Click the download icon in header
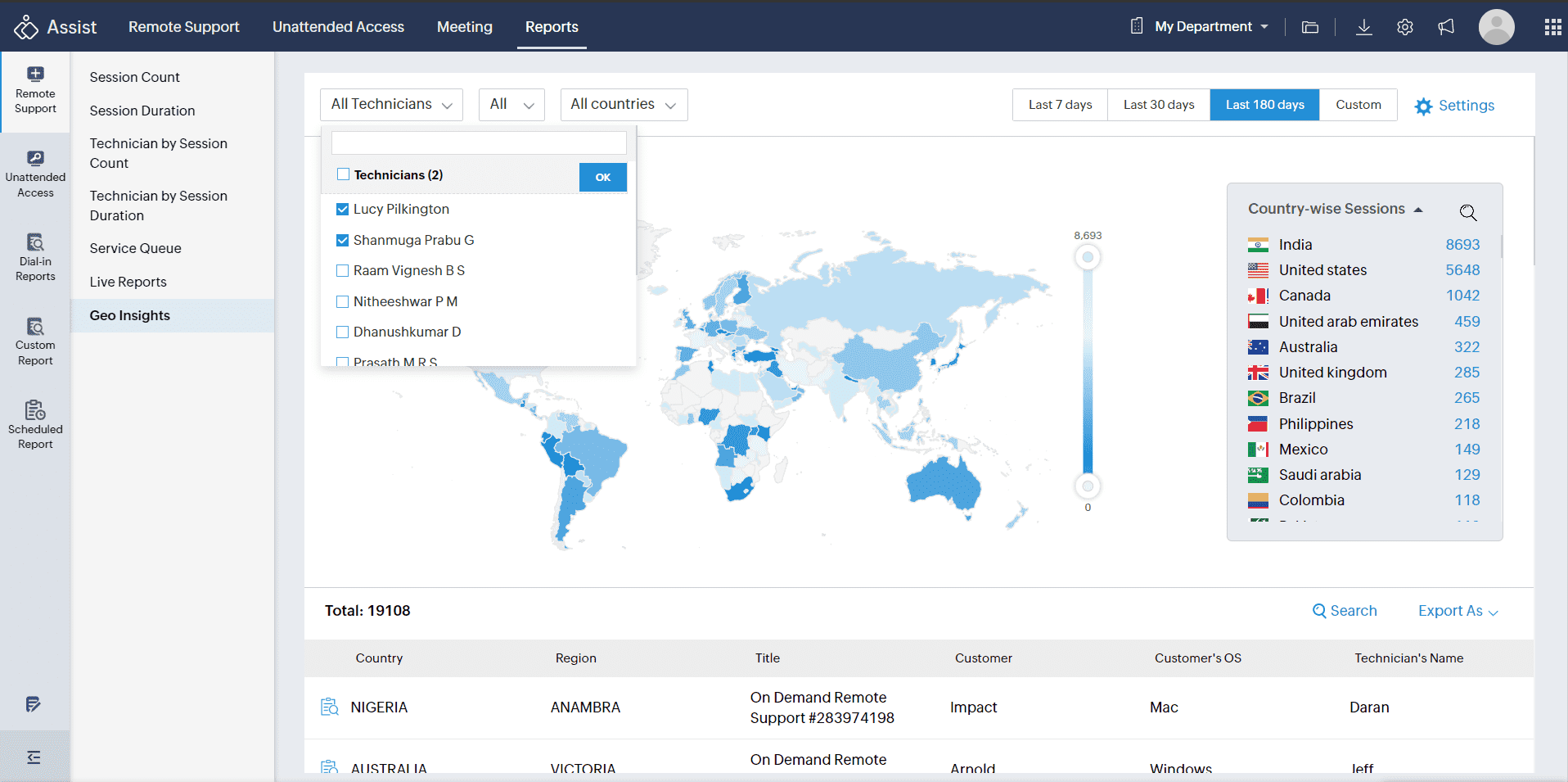 1363,27
